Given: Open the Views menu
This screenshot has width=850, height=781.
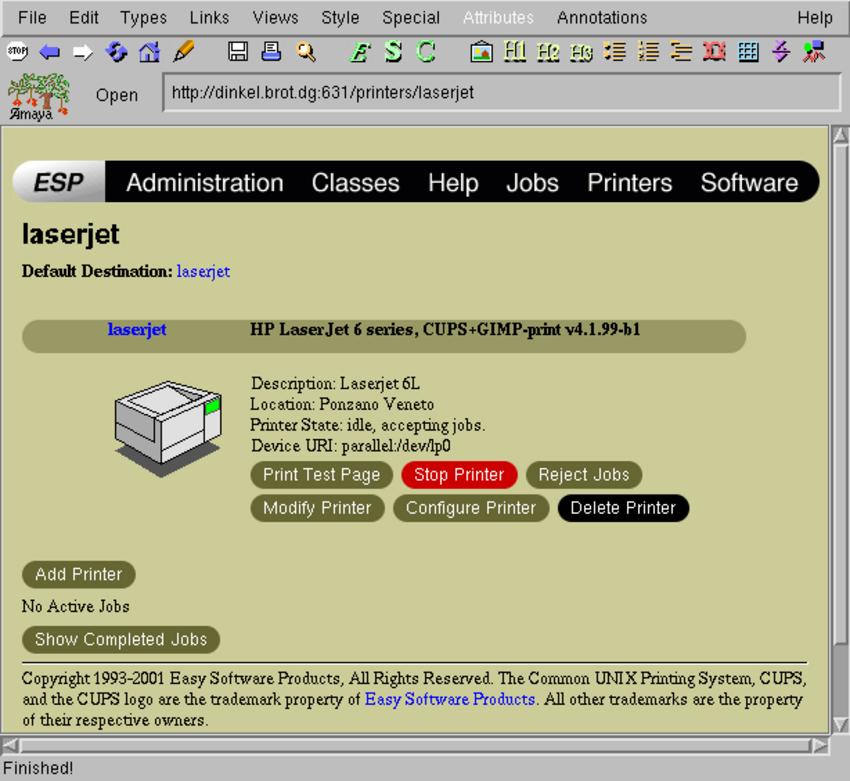Looking at the screenshot, I should tap(275, 18).
